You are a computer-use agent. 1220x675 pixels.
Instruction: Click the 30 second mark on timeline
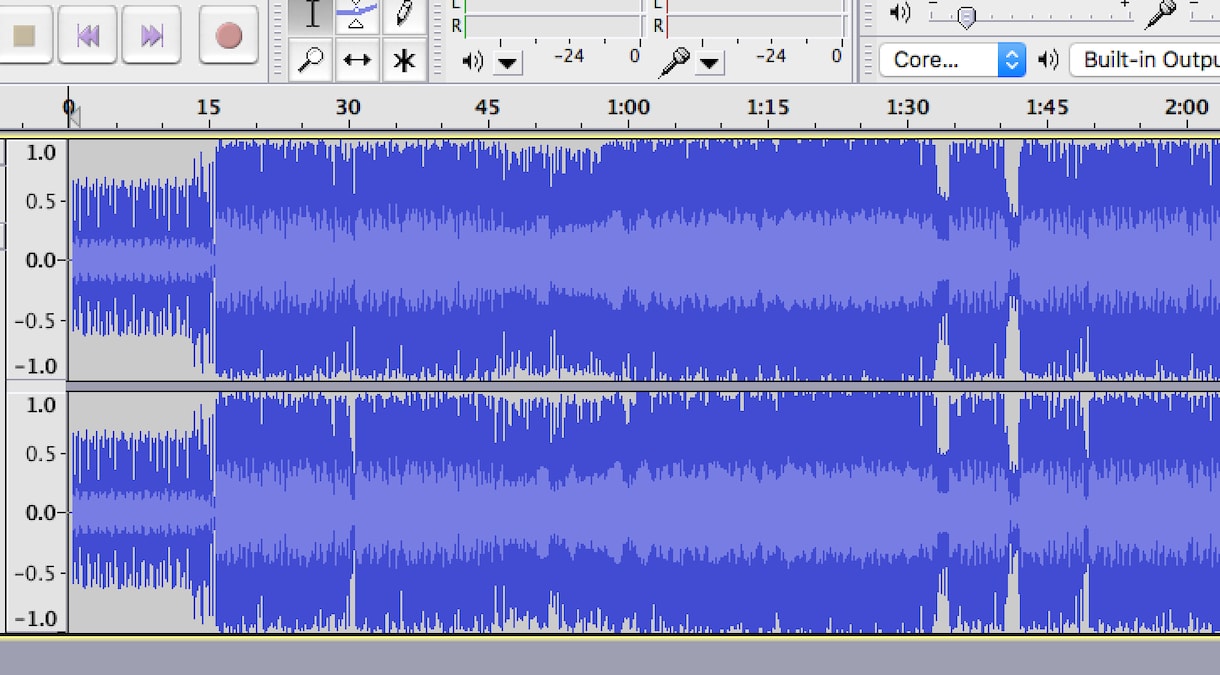(x=348, y=107)
